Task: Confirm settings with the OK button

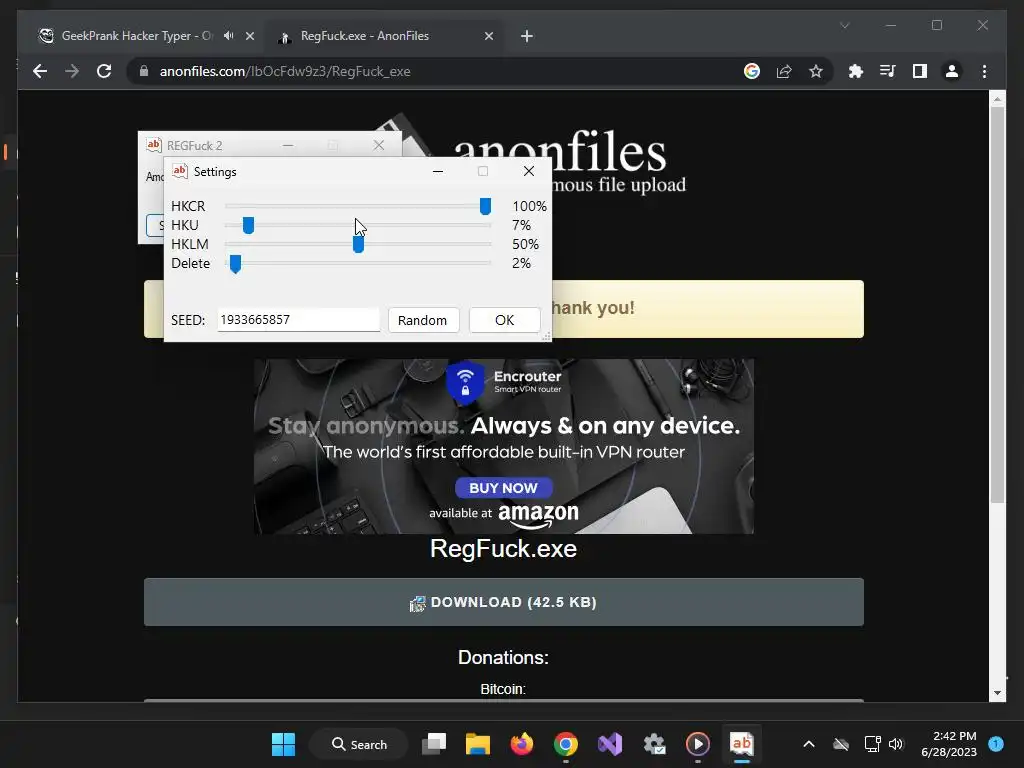Action: [x=504, y=320]
